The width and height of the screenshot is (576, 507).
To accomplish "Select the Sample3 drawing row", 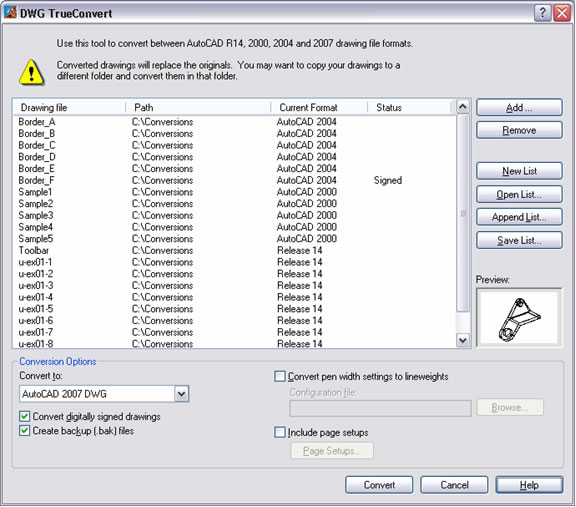I will coord(235,215).
